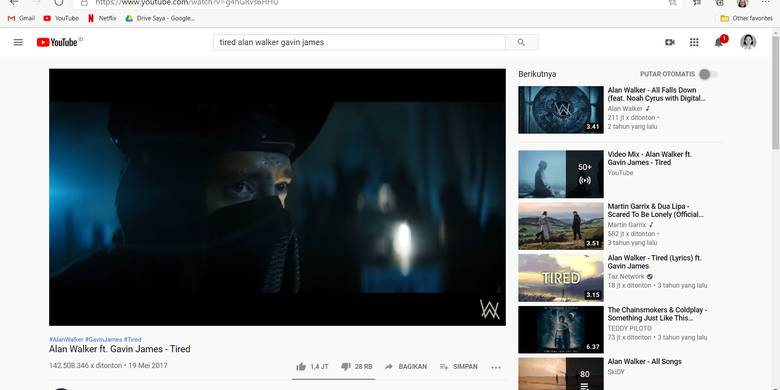Viewport: 780px width, 390px height.
Task: Click the browser refresh button
Action: click(x=59, y=2)
